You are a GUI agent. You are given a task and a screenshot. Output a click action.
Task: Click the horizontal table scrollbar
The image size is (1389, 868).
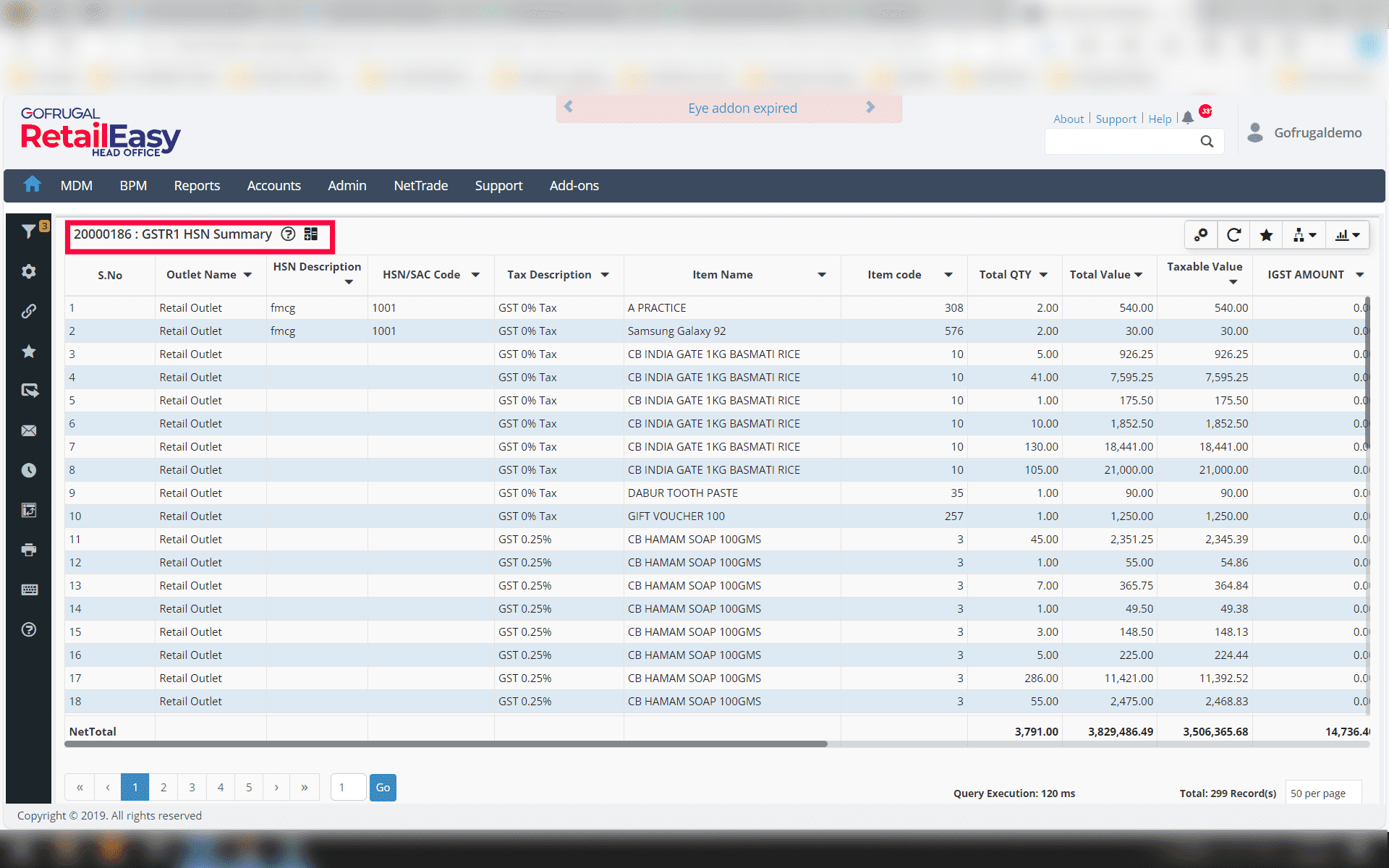click(x=446, y=744)
